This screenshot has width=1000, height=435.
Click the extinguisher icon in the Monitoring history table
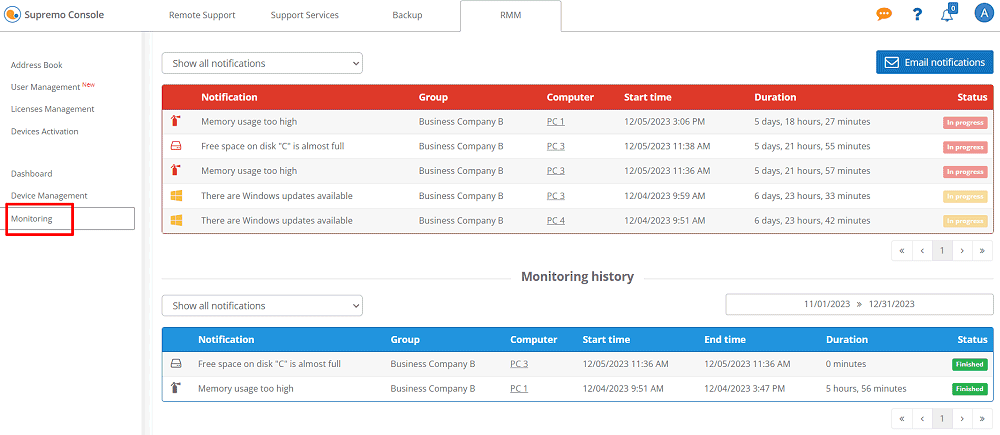[176, 388]
